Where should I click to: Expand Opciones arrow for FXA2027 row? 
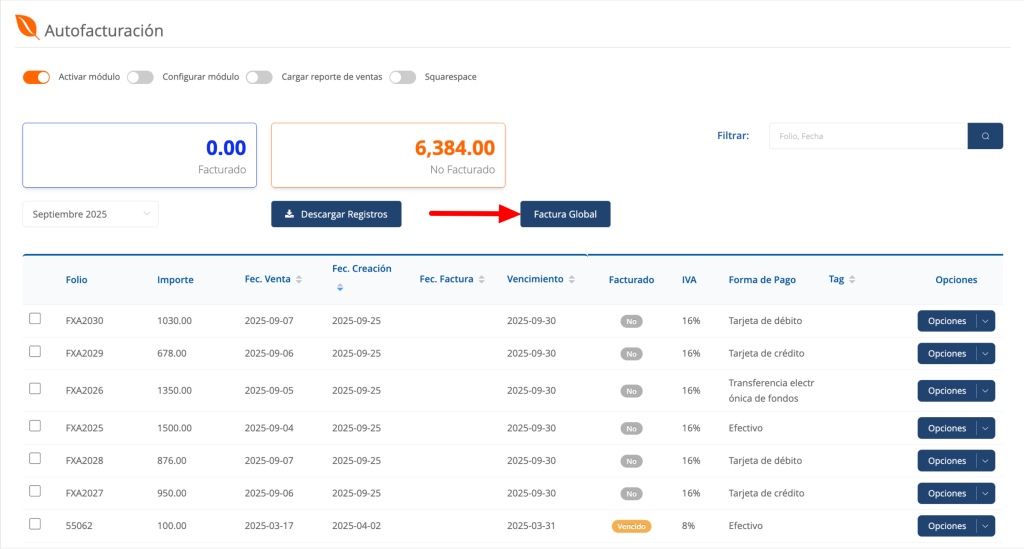tap(985, 494)
